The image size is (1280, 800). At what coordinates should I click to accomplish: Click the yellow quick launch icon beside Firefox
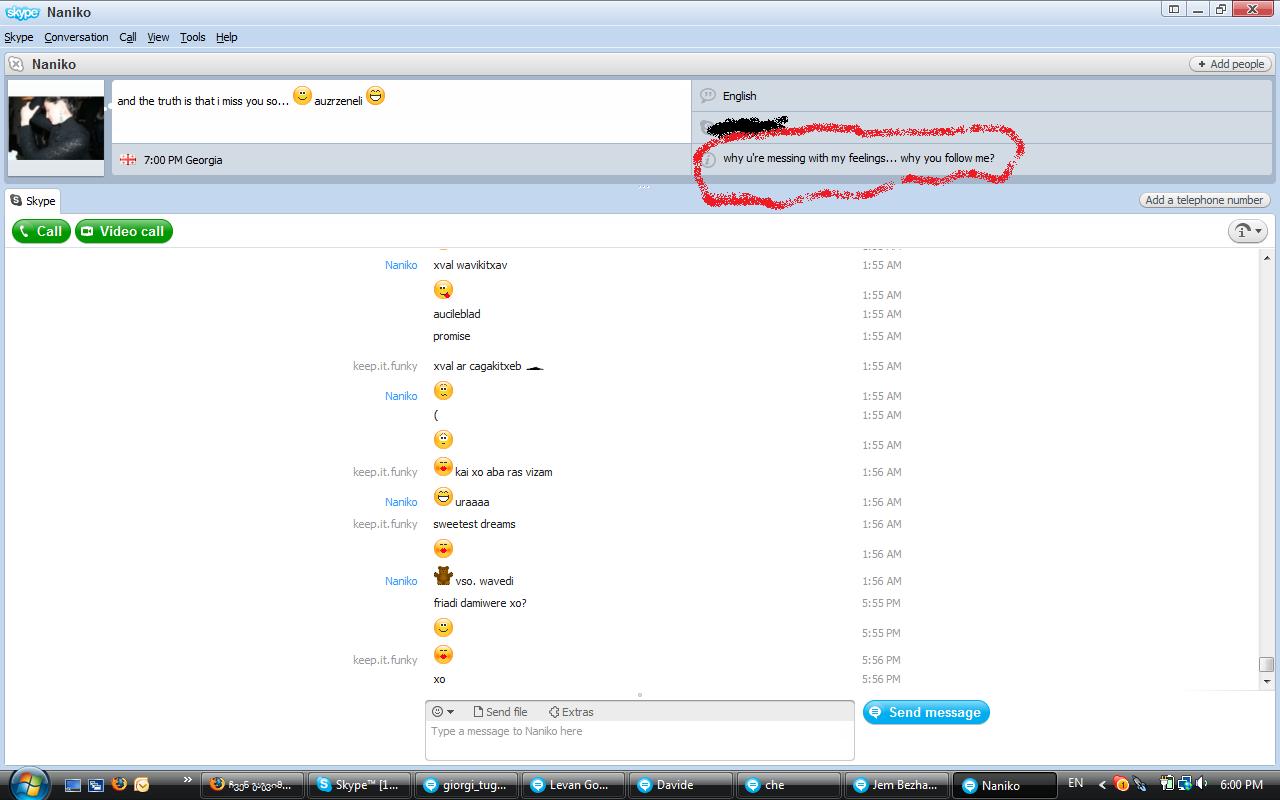pos(142,785)
